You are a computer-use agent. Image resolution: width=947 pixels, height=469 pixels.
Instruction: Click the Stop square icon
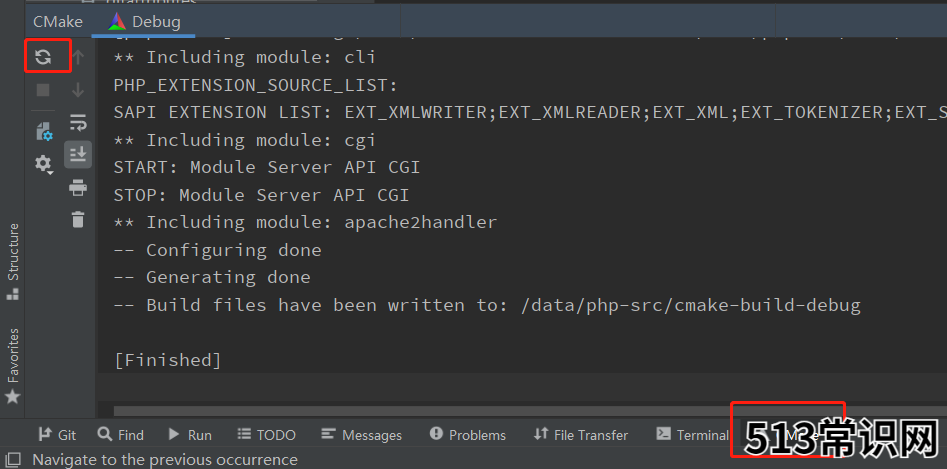(43, 91)
